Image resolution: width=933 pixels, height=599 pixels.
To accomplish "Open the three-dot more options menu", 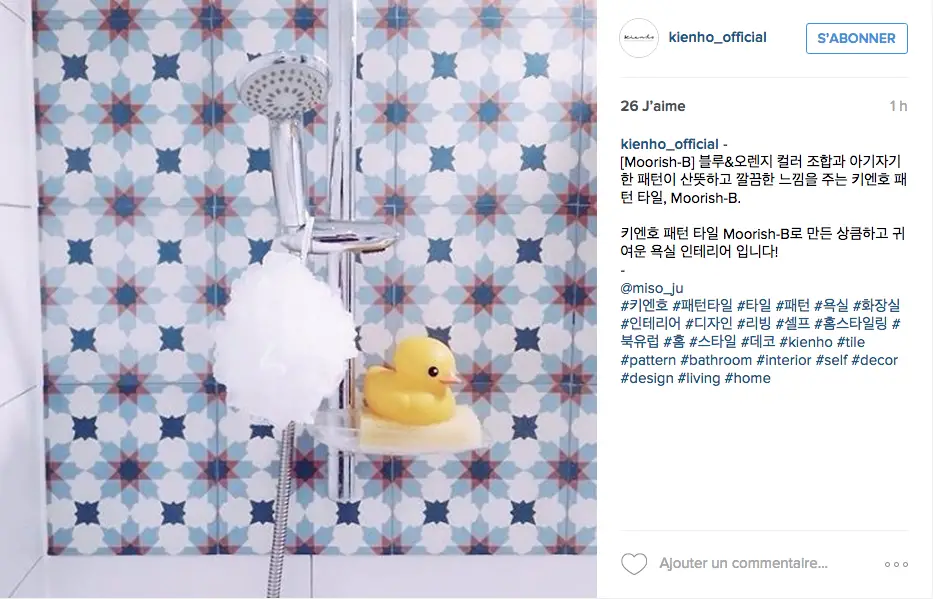I will tap(896, 564).
